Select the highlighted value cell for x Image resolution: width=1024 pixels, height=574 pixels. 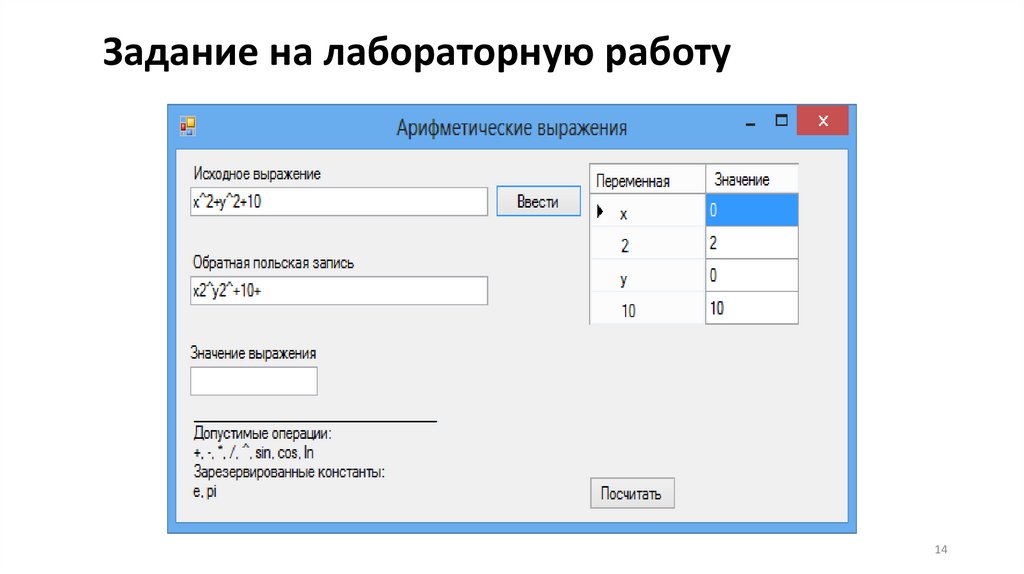(752, 210)
